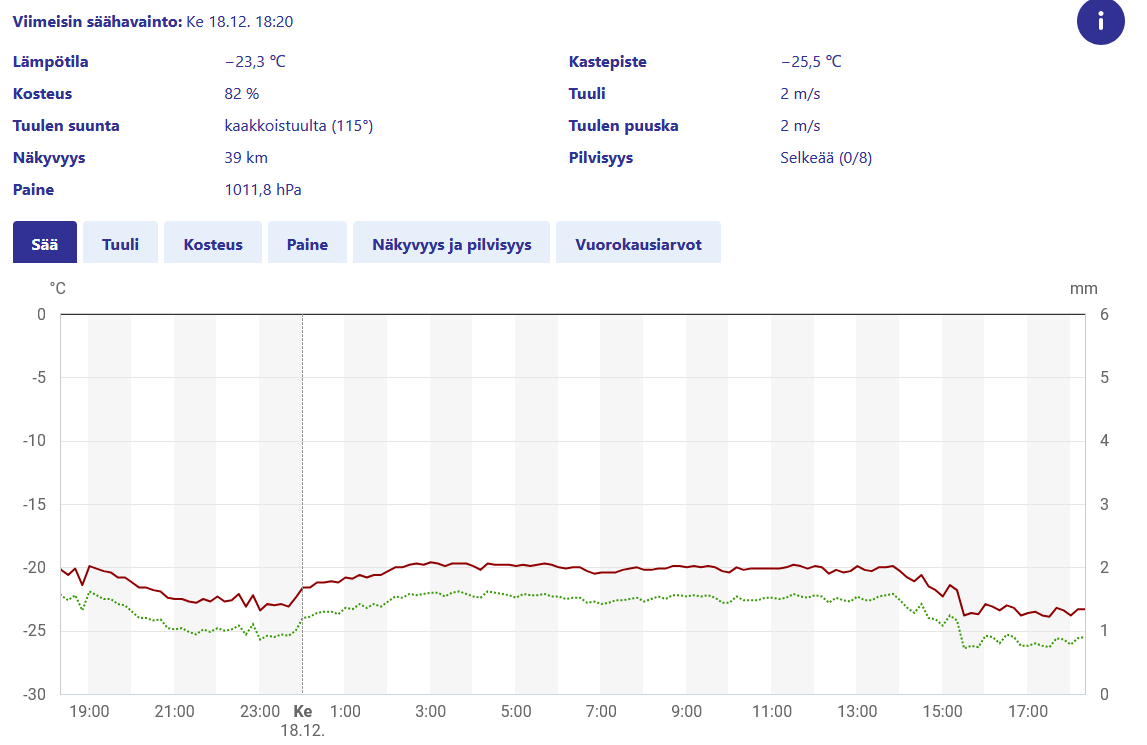Click the 82 % humidity value

tap(241, 94)
